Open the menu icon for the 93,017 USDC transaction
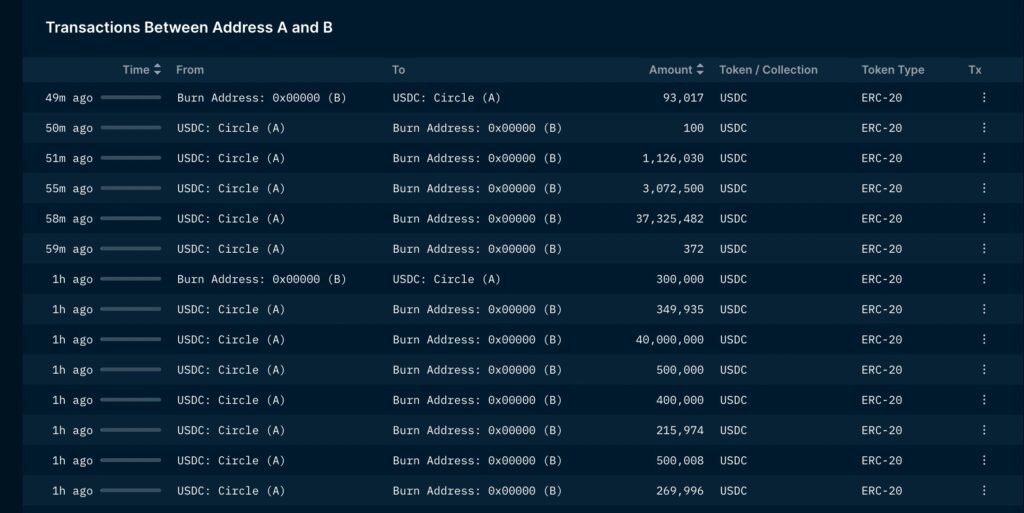 click(x=984, y=97)
